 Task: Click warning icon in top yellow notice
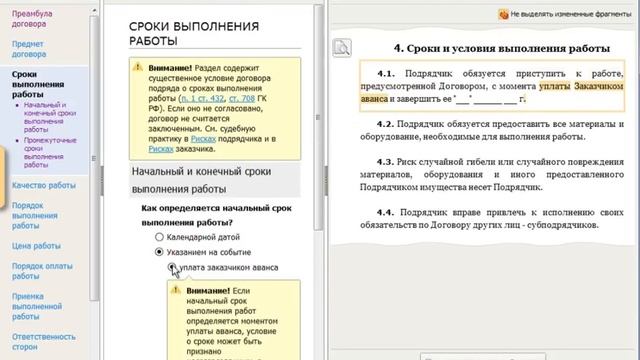coord(138,67)
